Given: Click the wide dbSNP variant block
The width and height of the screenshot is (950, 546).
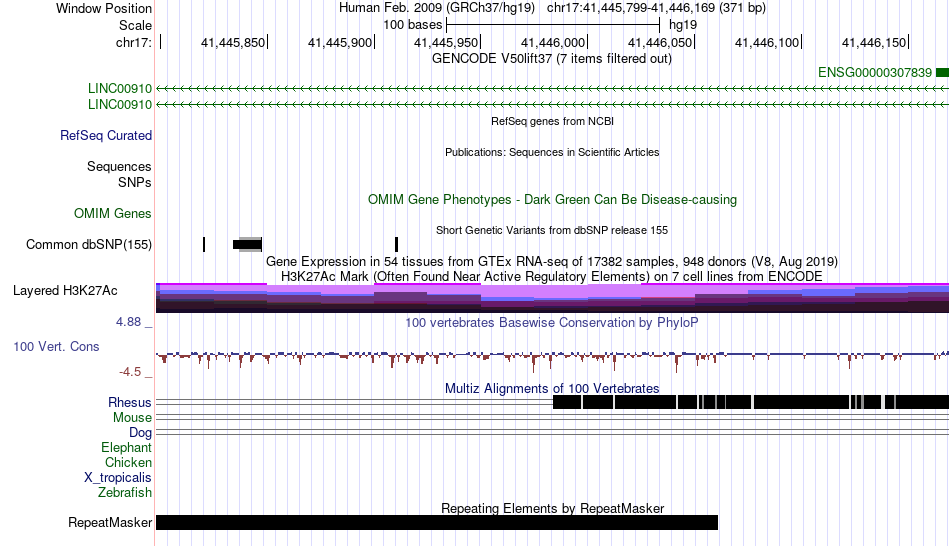Looking at the screenshot, I should pyautogui.click(x=247, y=245).
